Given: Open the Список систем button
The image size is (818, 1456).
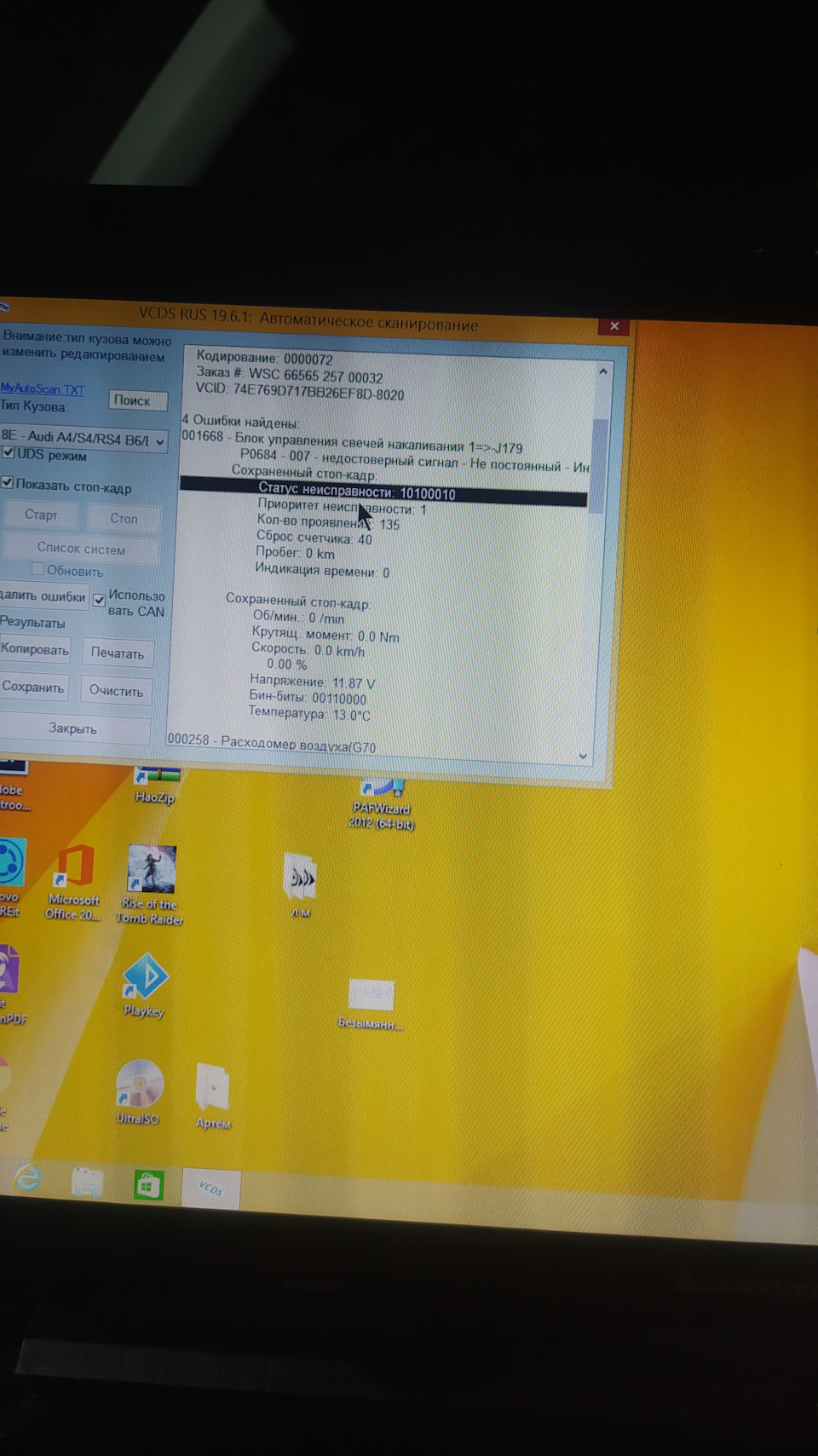Looking at the screenshot, I should (x=81, y=549).
